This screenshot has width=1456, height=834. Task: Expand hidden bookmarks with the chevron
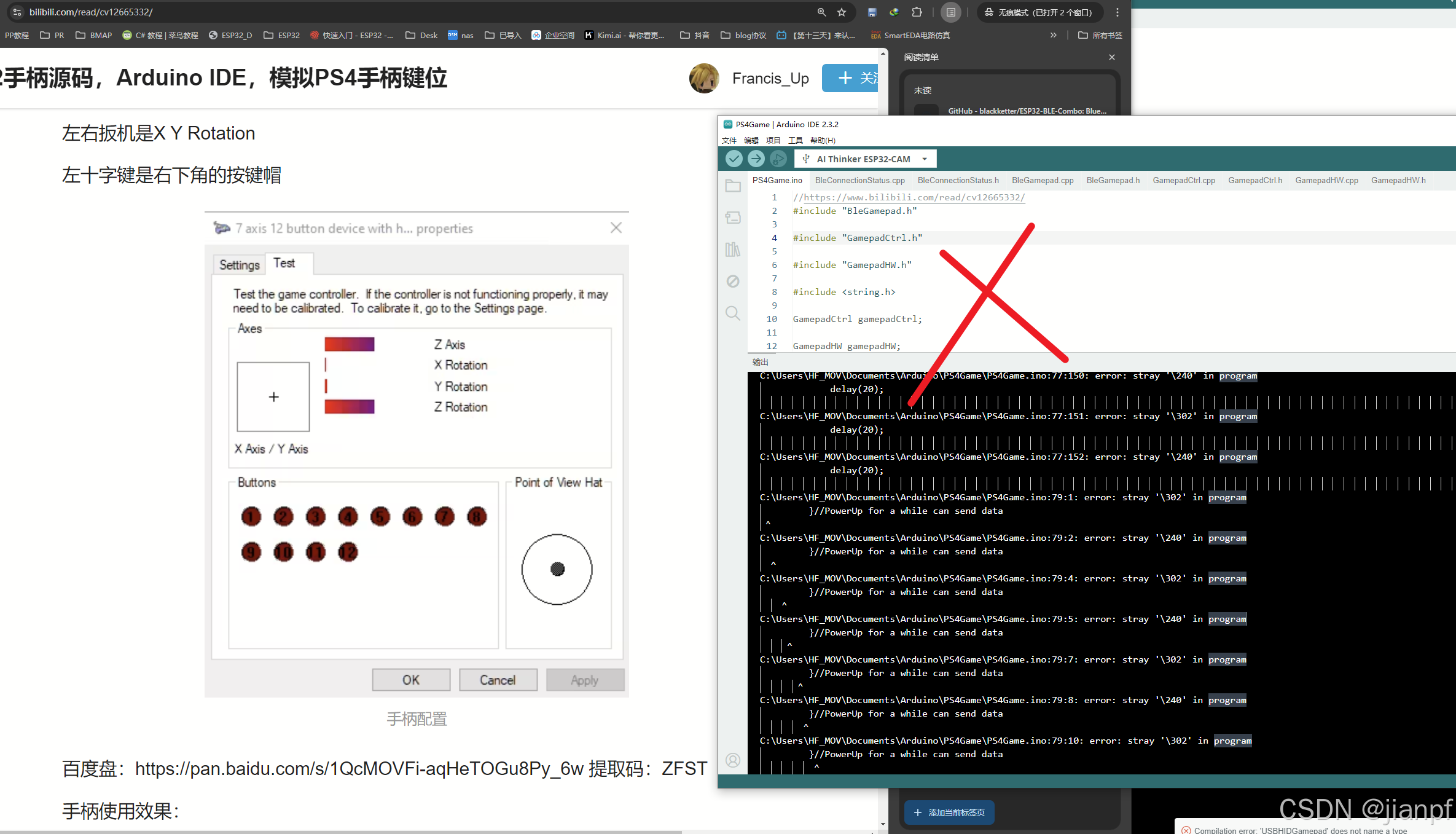click(x=1054, y=35)
